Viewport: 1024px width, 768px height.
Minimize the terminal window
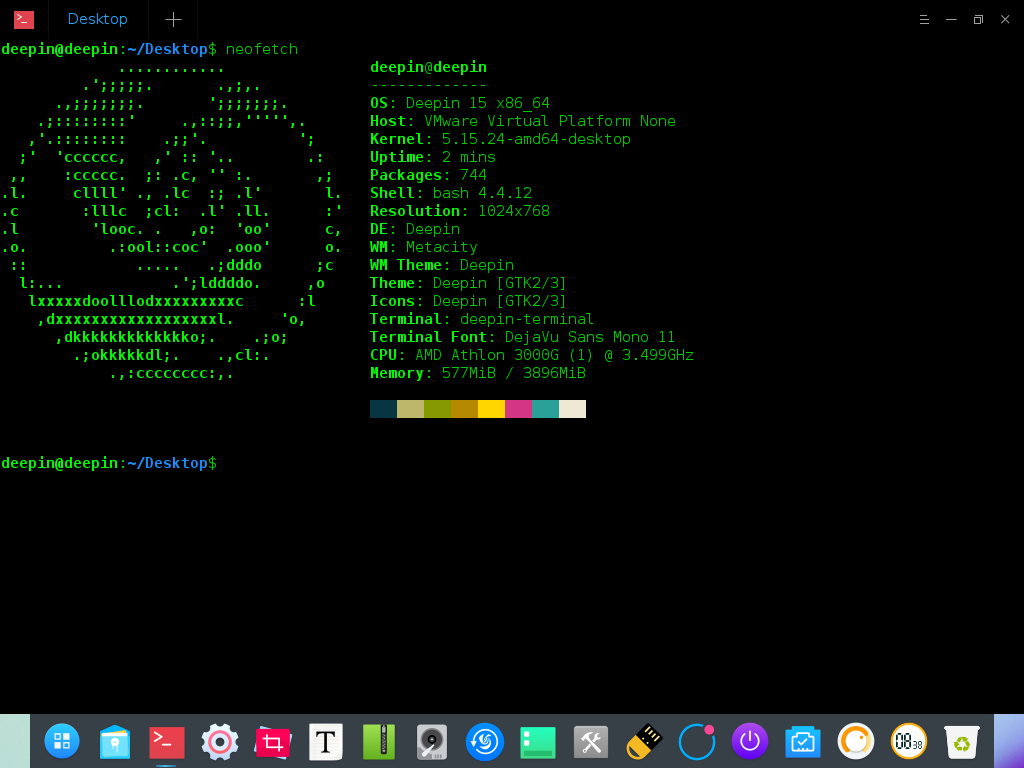point(952,20)
